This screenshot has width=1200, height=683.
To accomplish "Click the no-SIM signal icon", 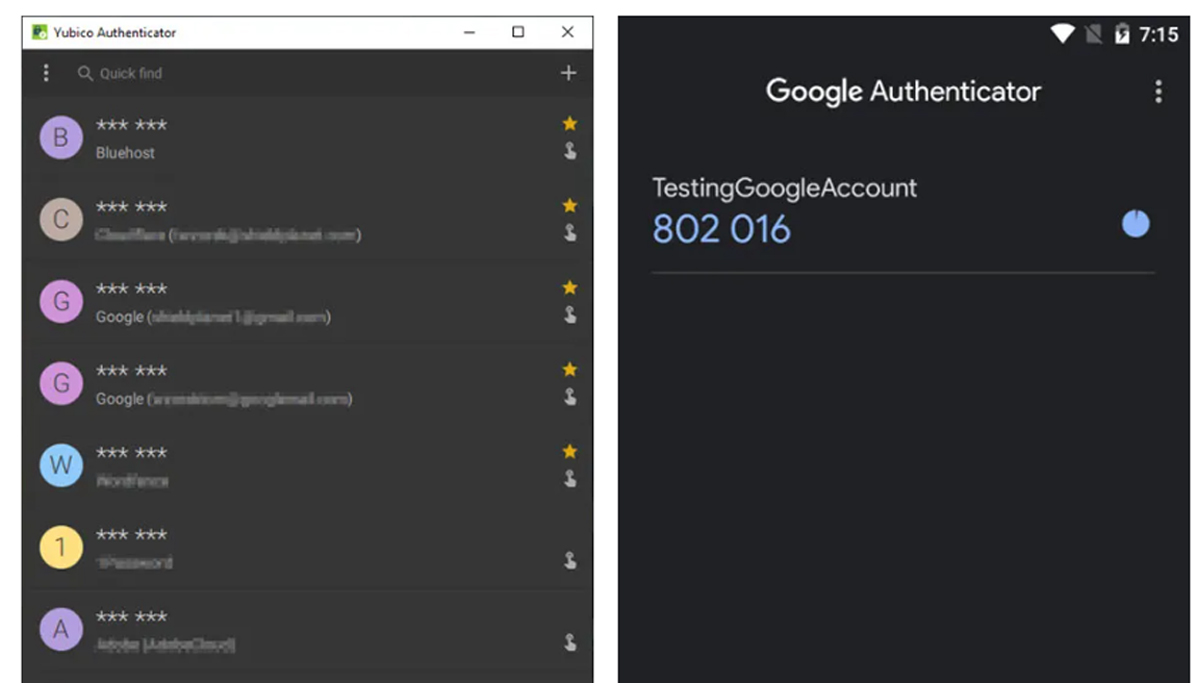I will pos(1093,34).
